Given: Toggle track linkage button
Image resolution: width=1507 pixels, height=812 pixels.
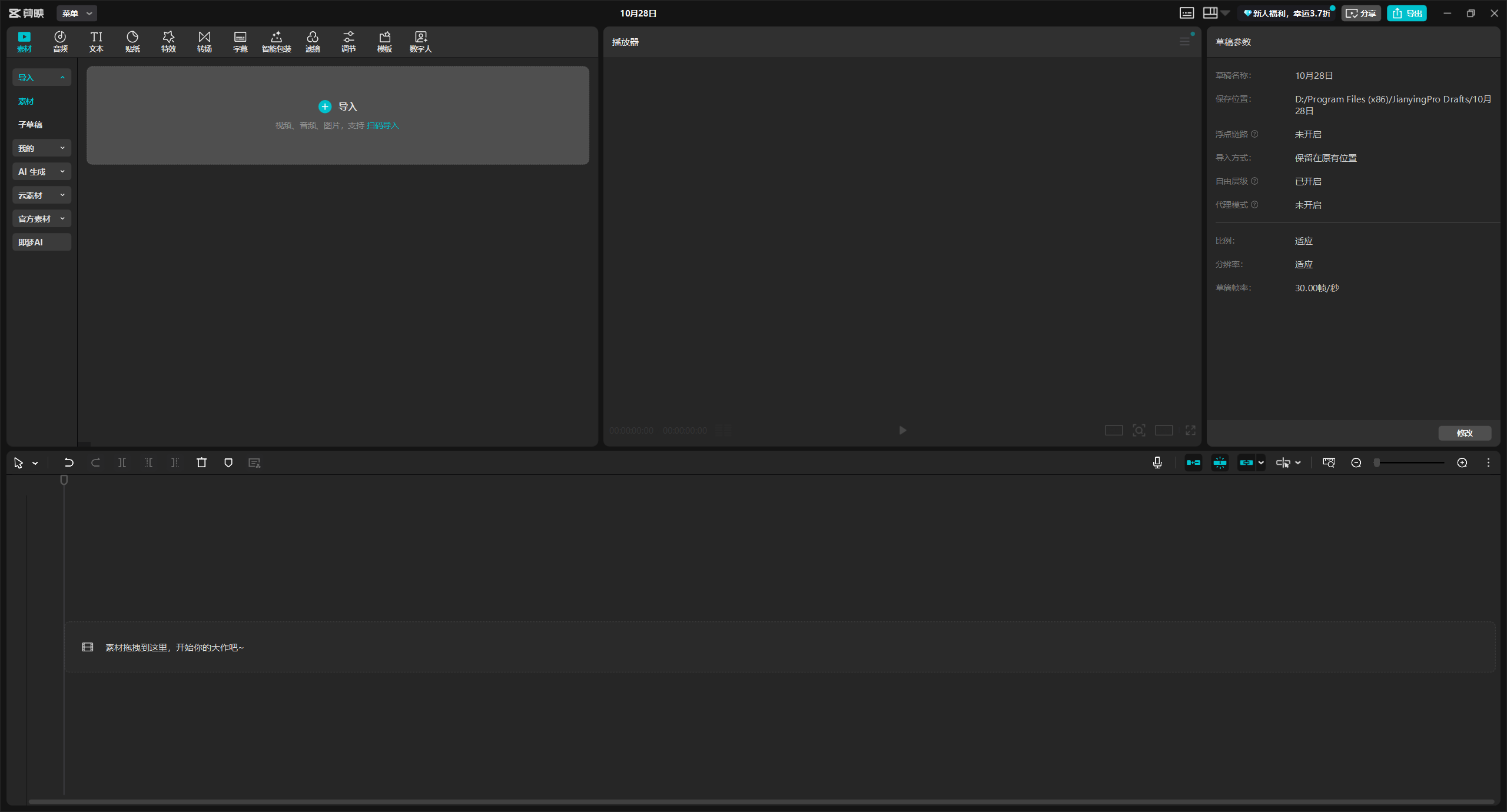Looking at the screenshot, I should (1246, 463).
